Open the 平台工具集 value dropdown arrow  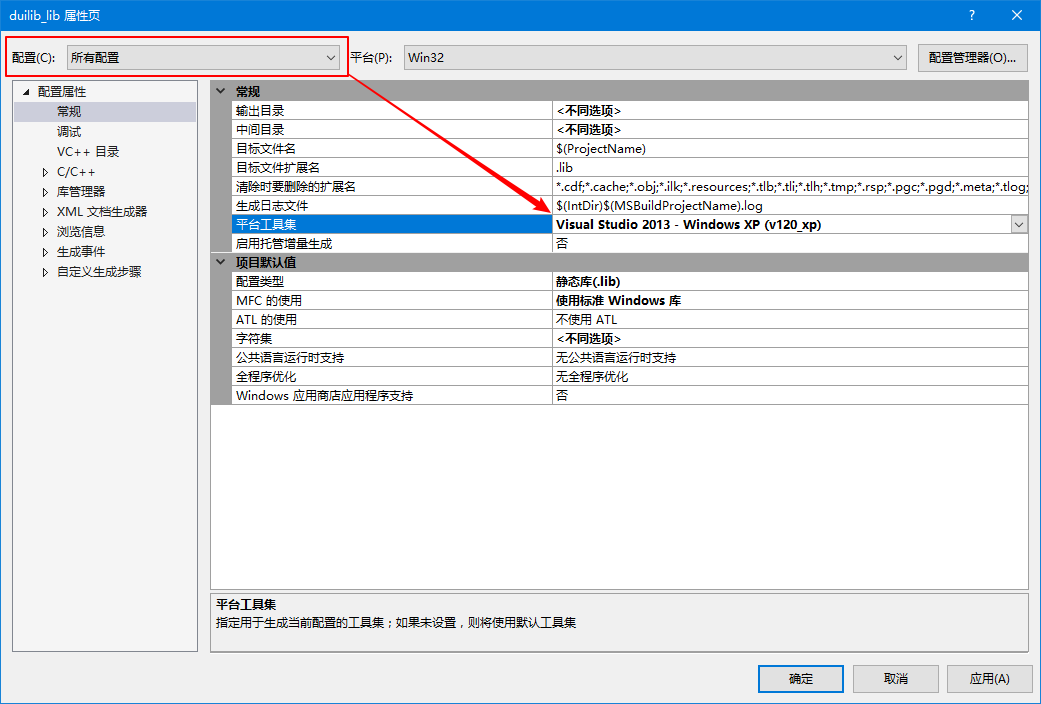pyautogui.click(x=1019, y=224)
